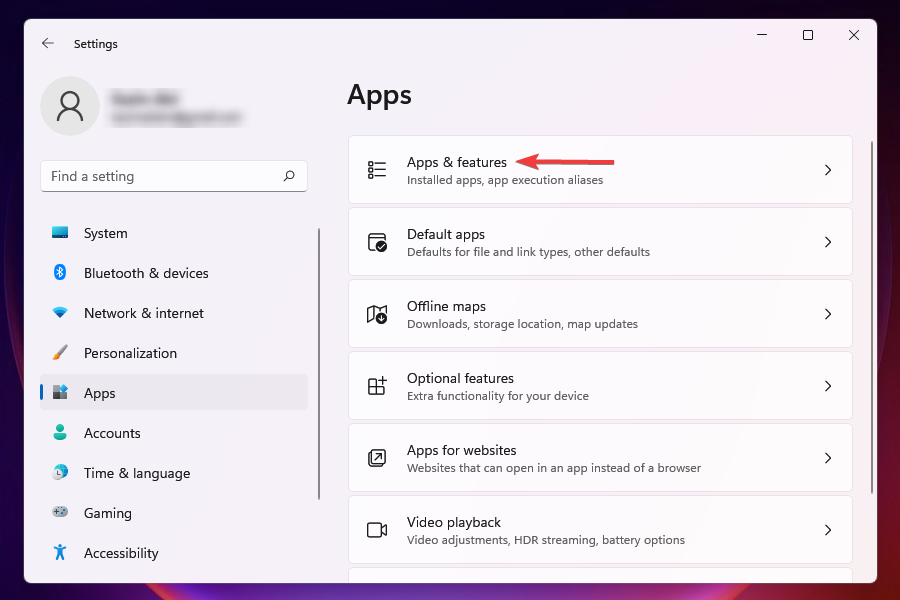The image size is (900, 600).
Task: Open the System settings category
Action: pyautogui.click(x=174, y=233)
